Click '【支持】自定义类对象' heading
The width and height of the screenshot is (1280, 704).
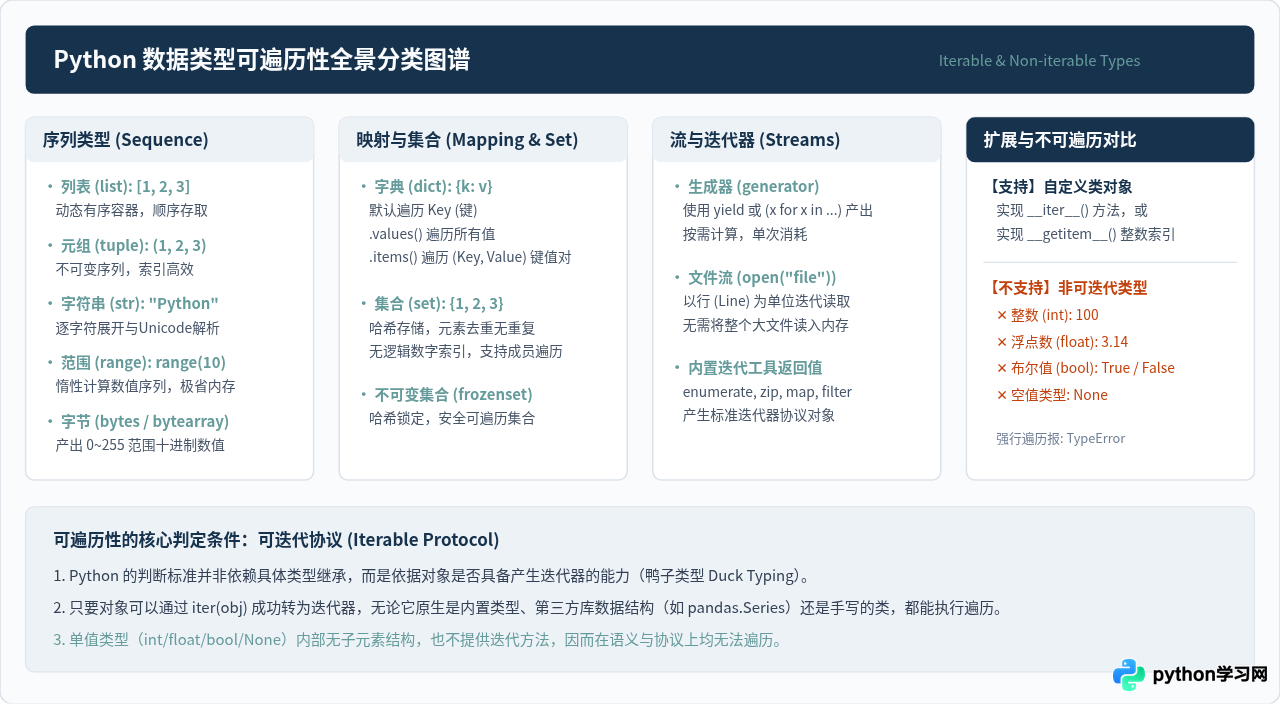[x=1058, y=186]
